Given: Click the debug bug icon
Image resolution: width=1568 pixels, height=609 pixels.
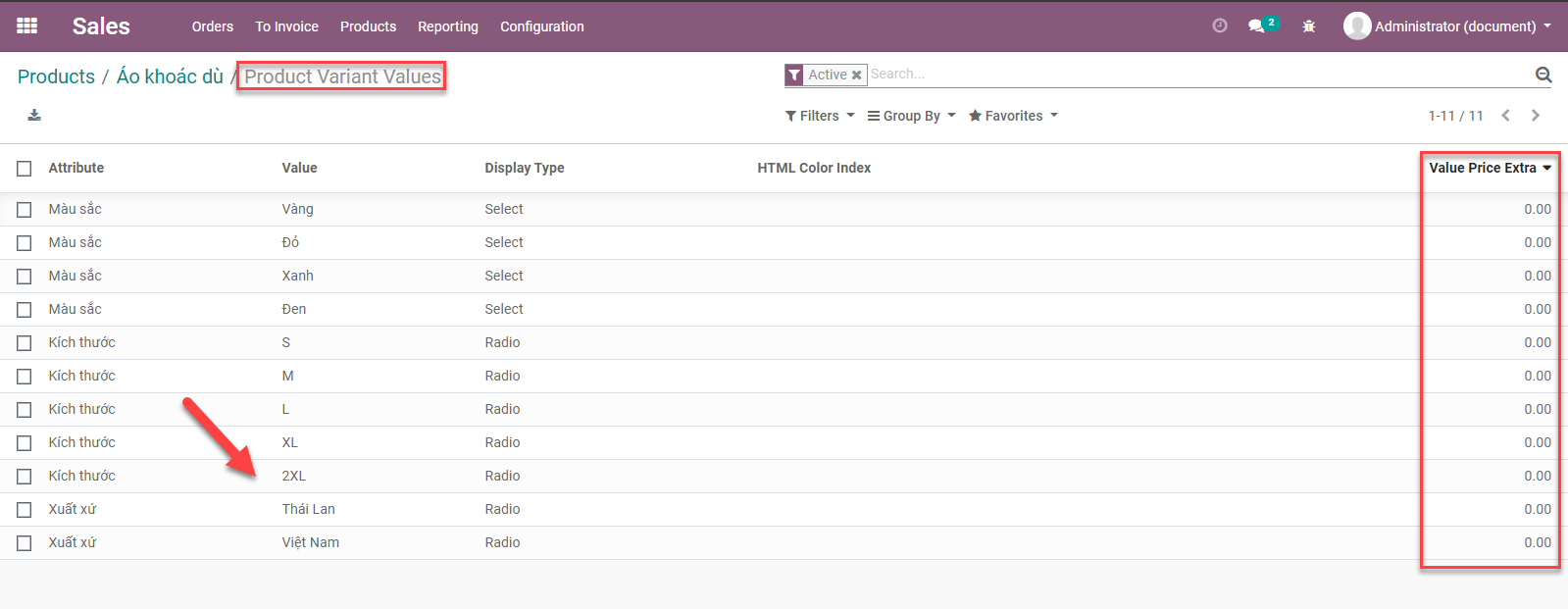Looking at the screenshot, I should click(x=1308, y=26).
